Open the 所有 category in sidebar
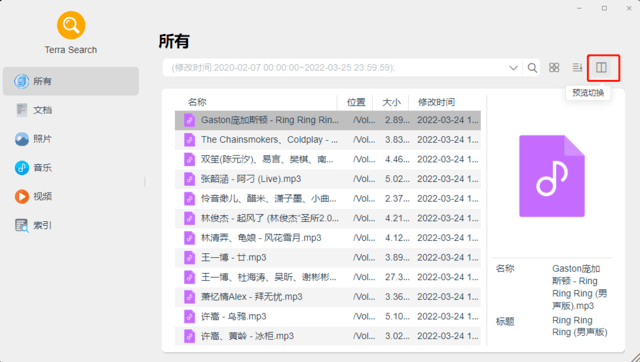The image size is (640, 362). click(x=71, y=81)
